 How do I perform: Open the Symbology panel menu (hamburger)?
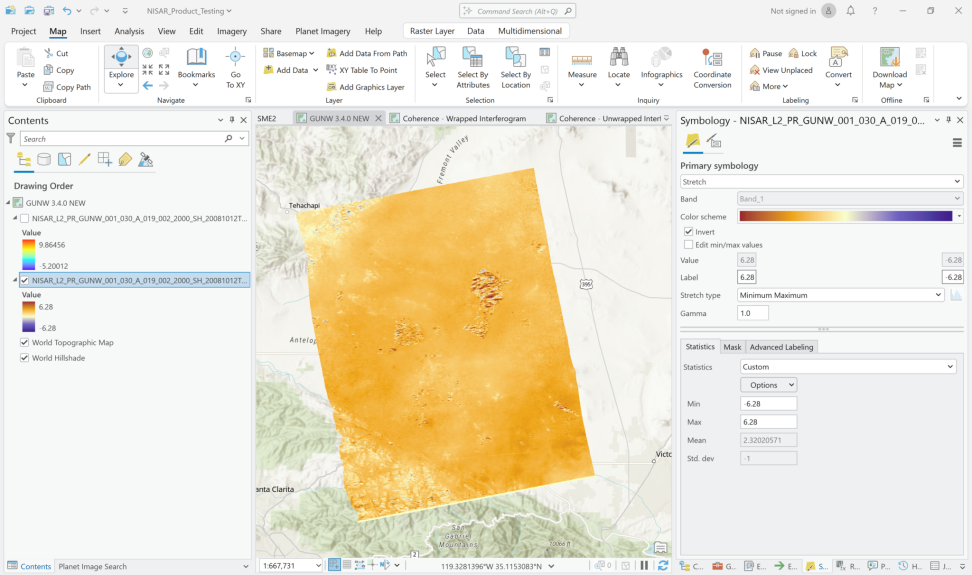pos(957,143)
